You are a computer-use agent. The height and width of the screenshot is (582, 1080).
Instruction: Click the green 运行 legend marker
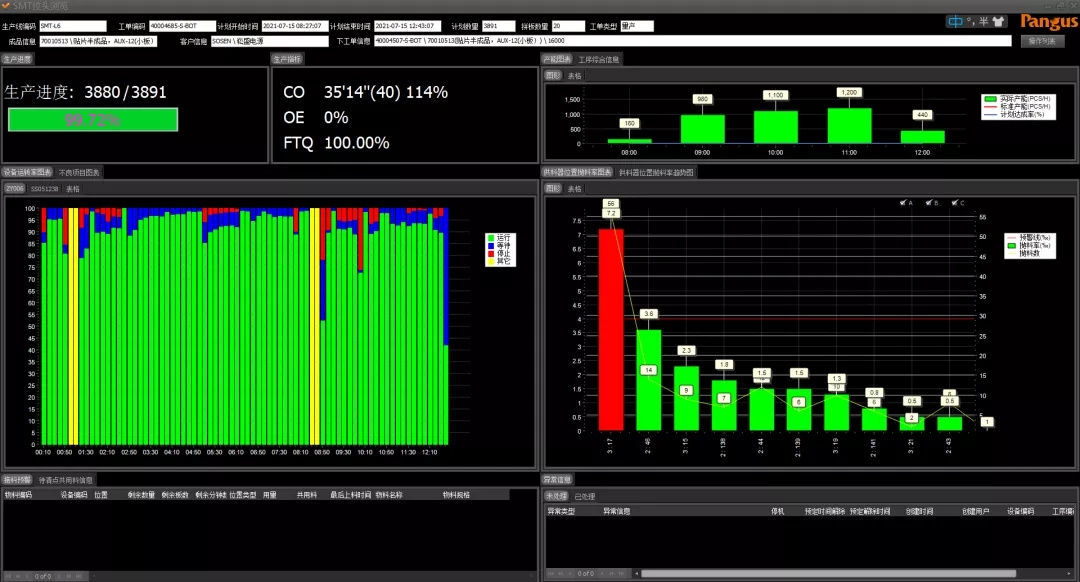click(490, 238)
